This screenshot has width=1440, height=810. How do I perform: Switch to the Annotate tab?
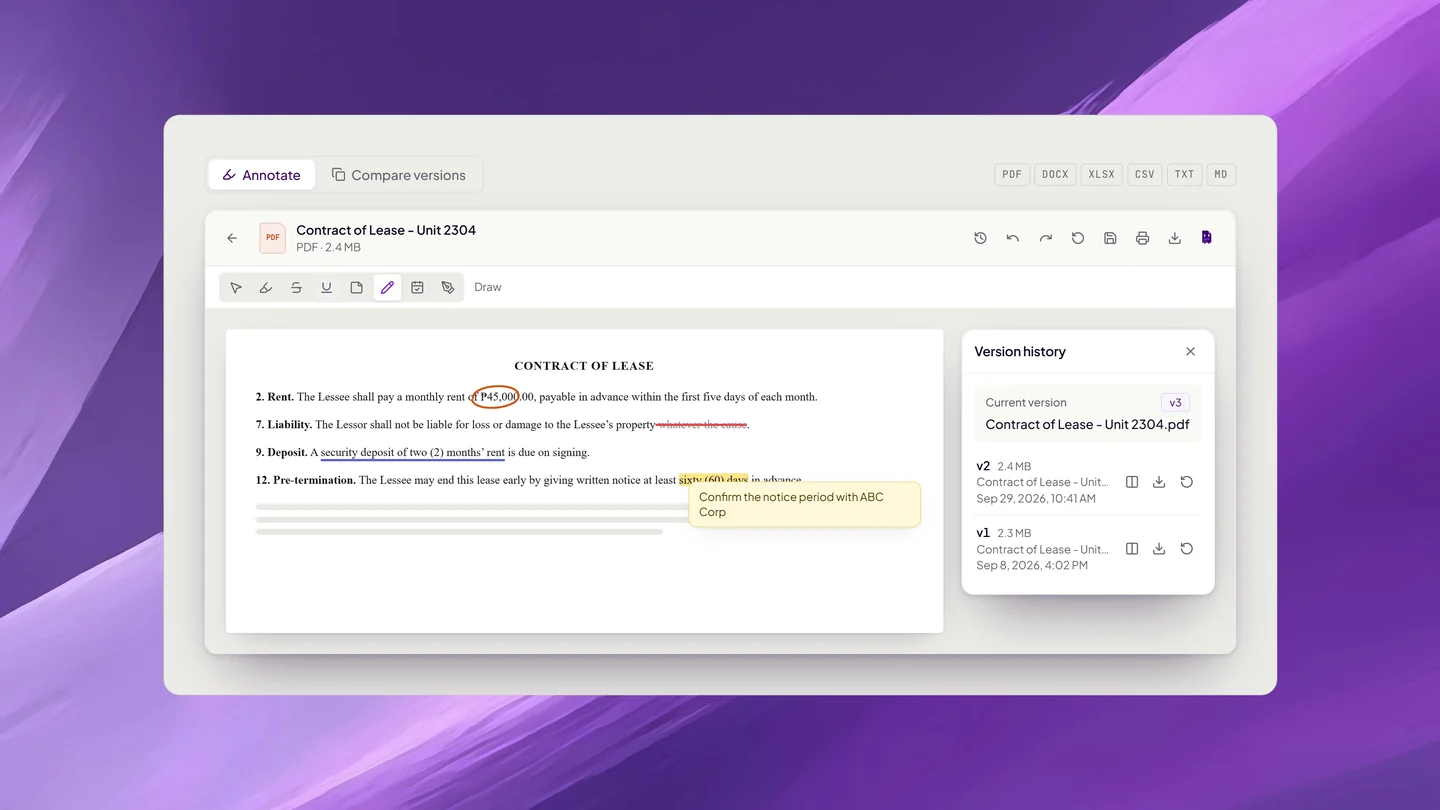pos(261,175)
